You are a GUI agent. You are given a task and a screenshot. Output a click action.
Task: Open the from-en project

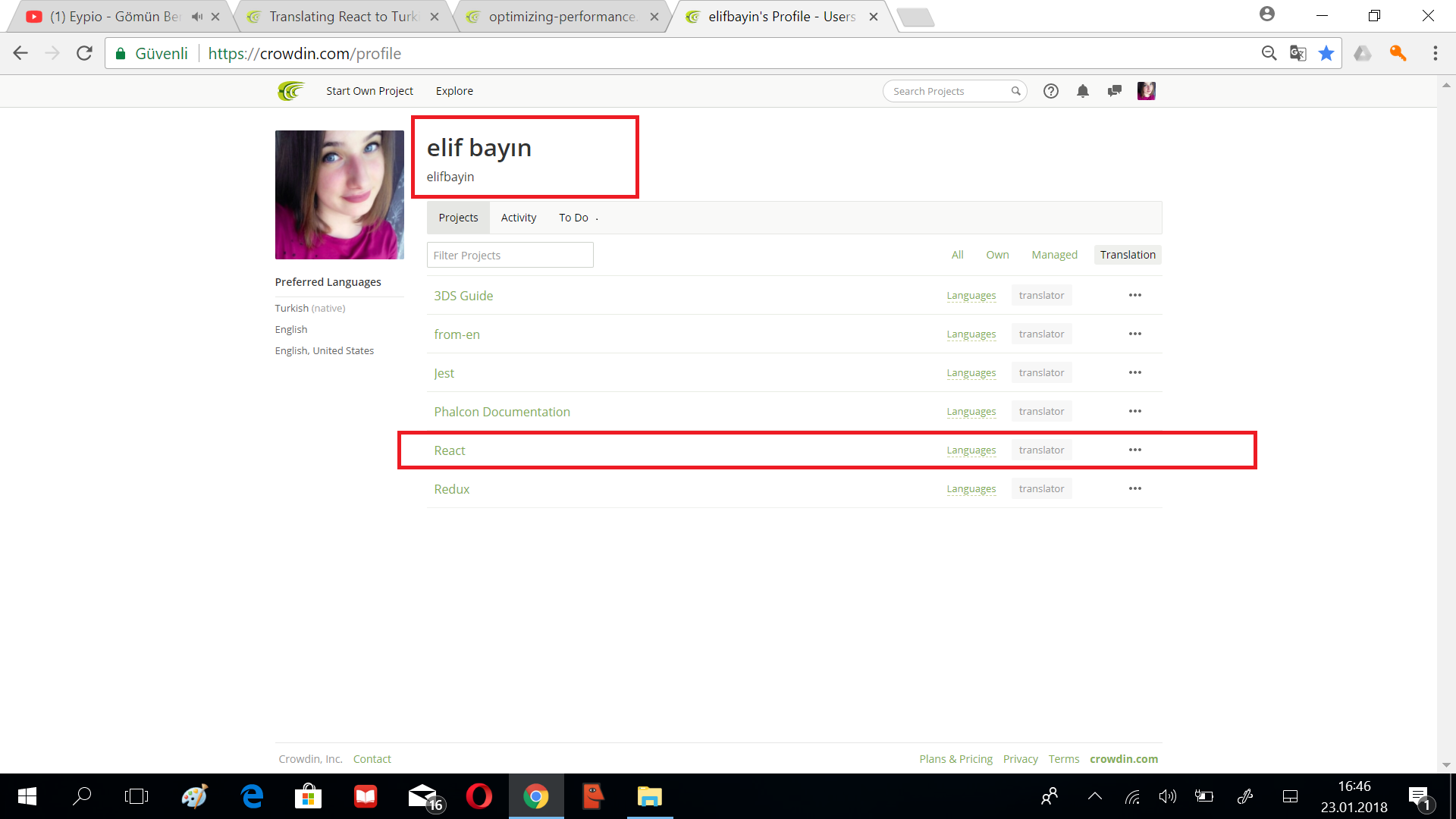[457, 334]
